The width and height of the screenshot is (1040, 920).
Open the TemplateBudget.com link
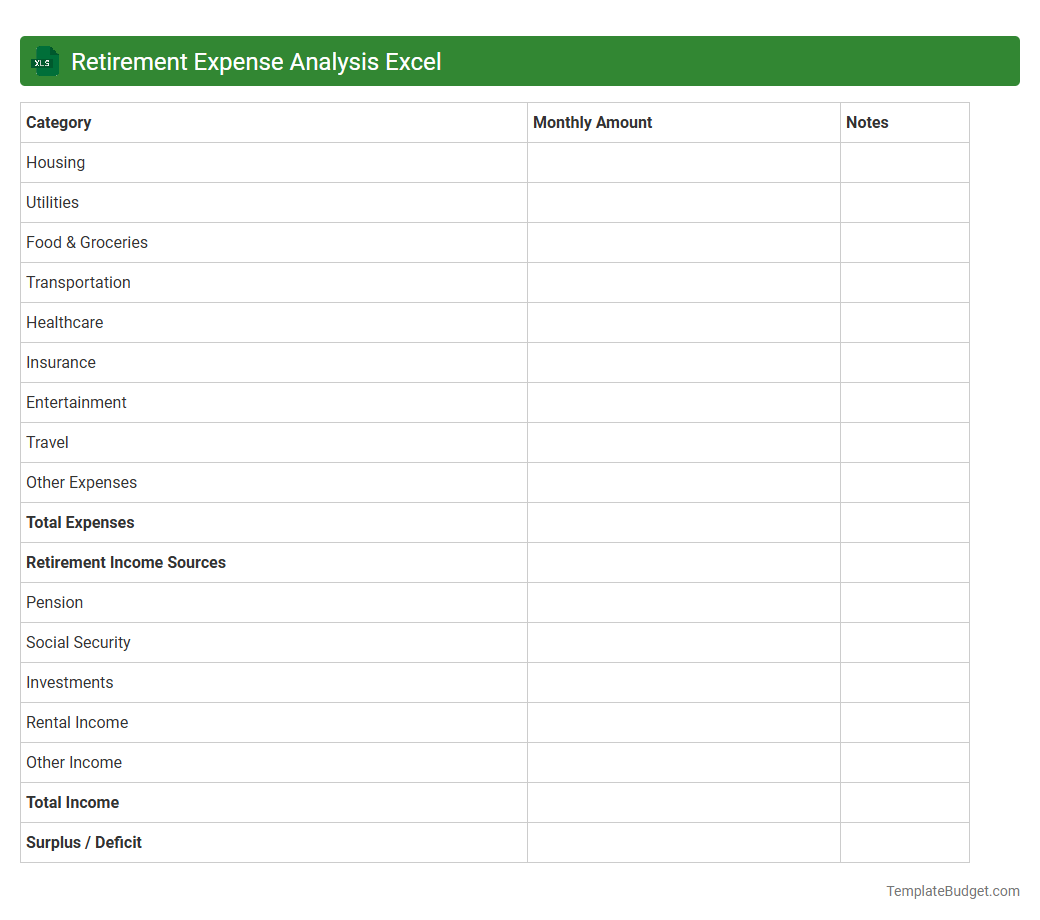pyautogui.click(x=952, y=890)
